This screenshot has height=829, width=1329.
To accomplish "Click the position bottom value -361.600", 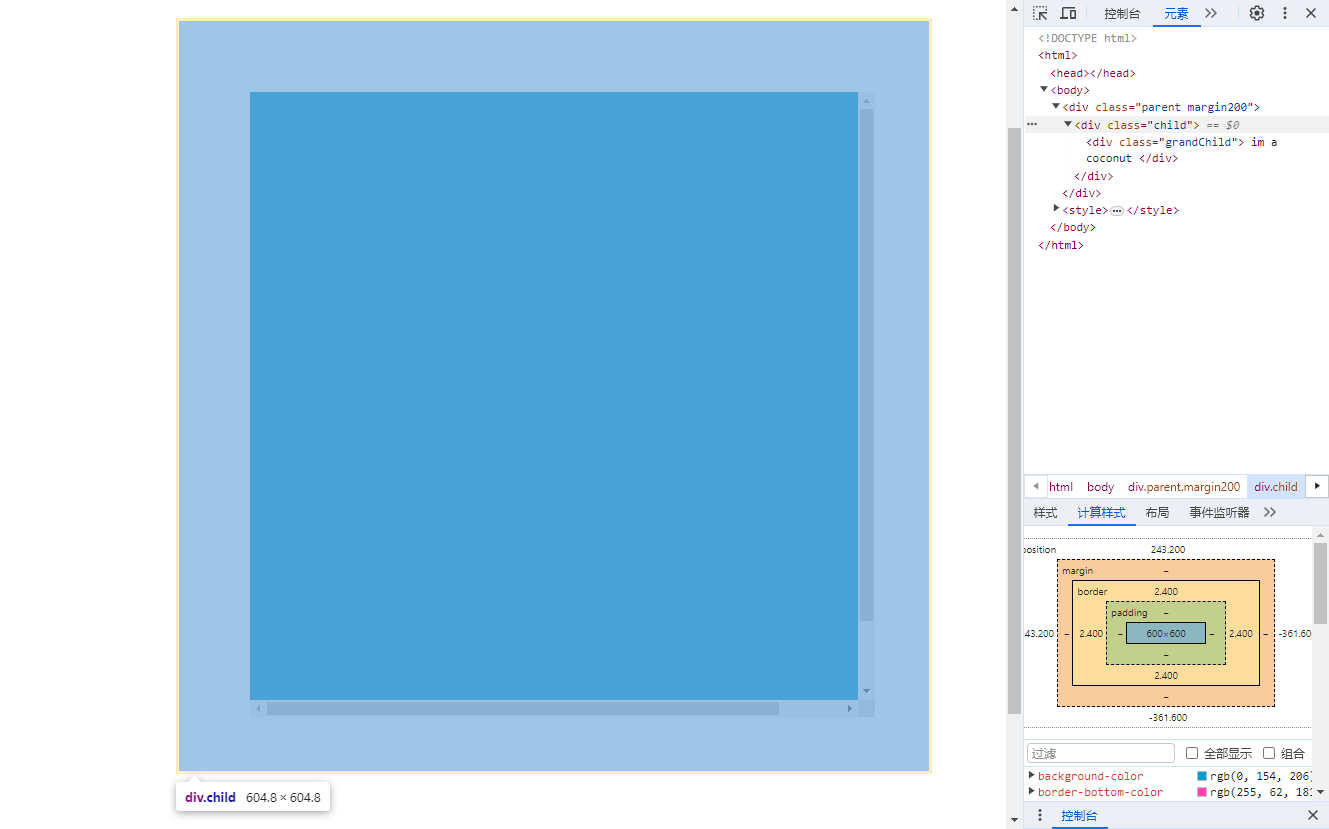I will (1168, 718).
